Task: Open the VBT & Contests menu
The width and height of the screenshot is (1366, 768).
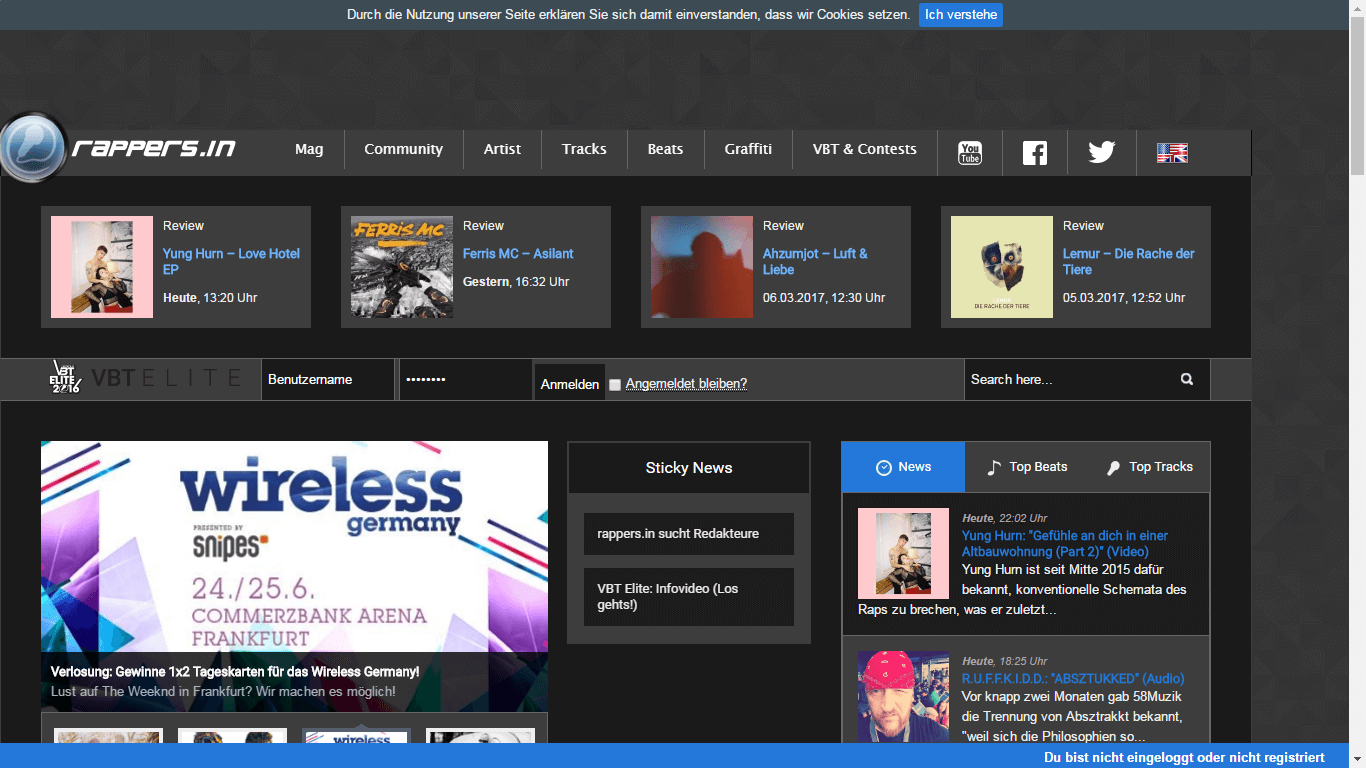Action: 864,149
